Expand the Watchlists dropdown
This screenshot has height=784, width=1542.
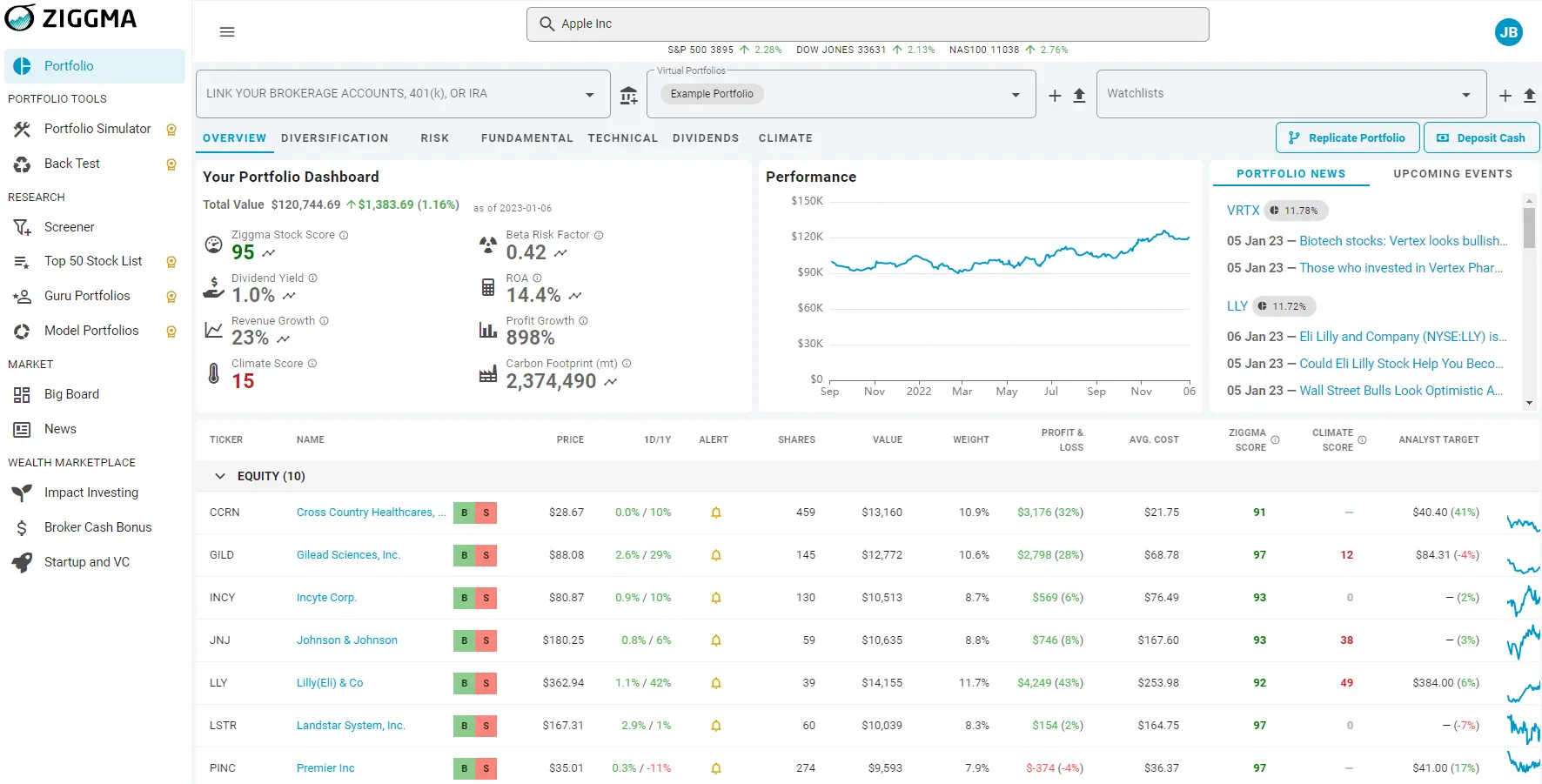1465,95
